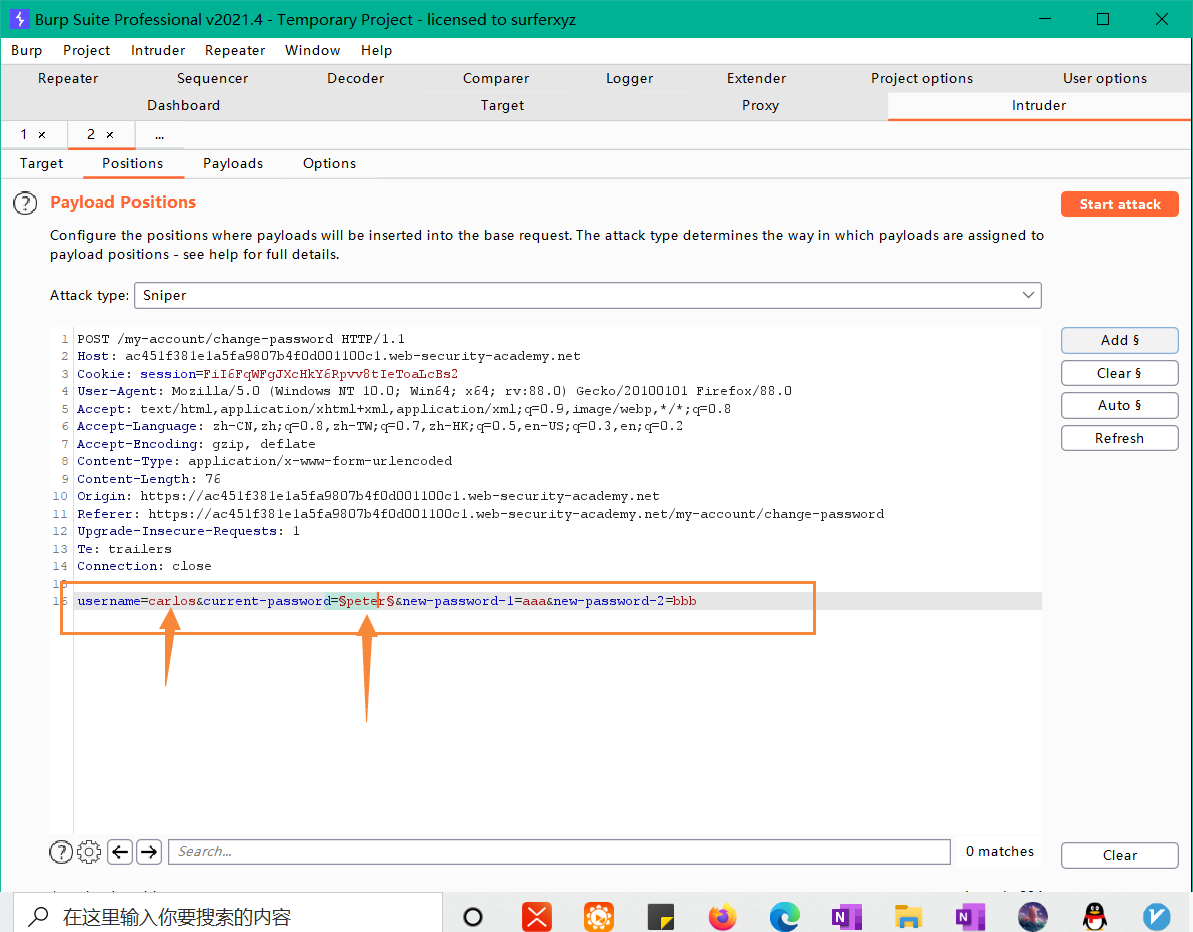1193x932 pixels.
Task: Close Intruder attack tab 1
Action: pos(42,135)
